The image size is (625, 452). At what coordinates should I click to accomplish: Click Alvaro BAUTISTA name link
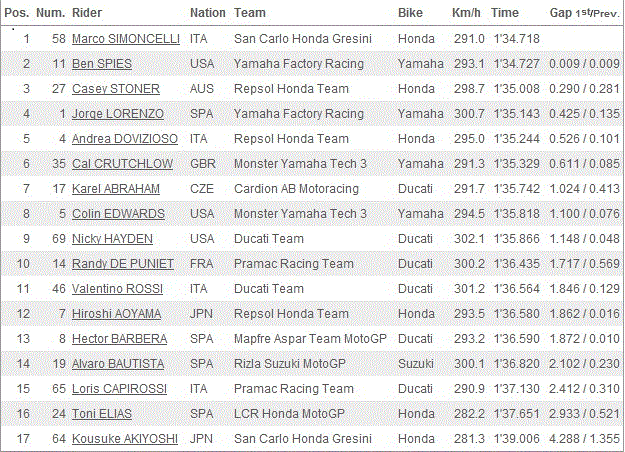tap(118, 364)
